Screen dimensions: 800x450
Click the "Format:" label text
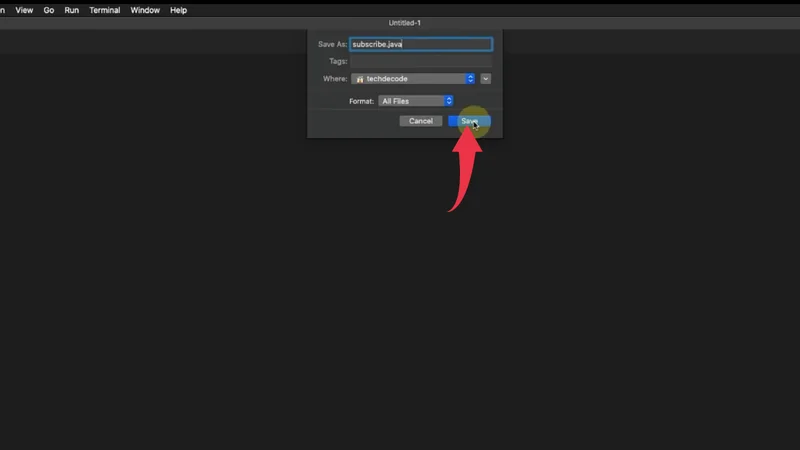tap(361, 101)
